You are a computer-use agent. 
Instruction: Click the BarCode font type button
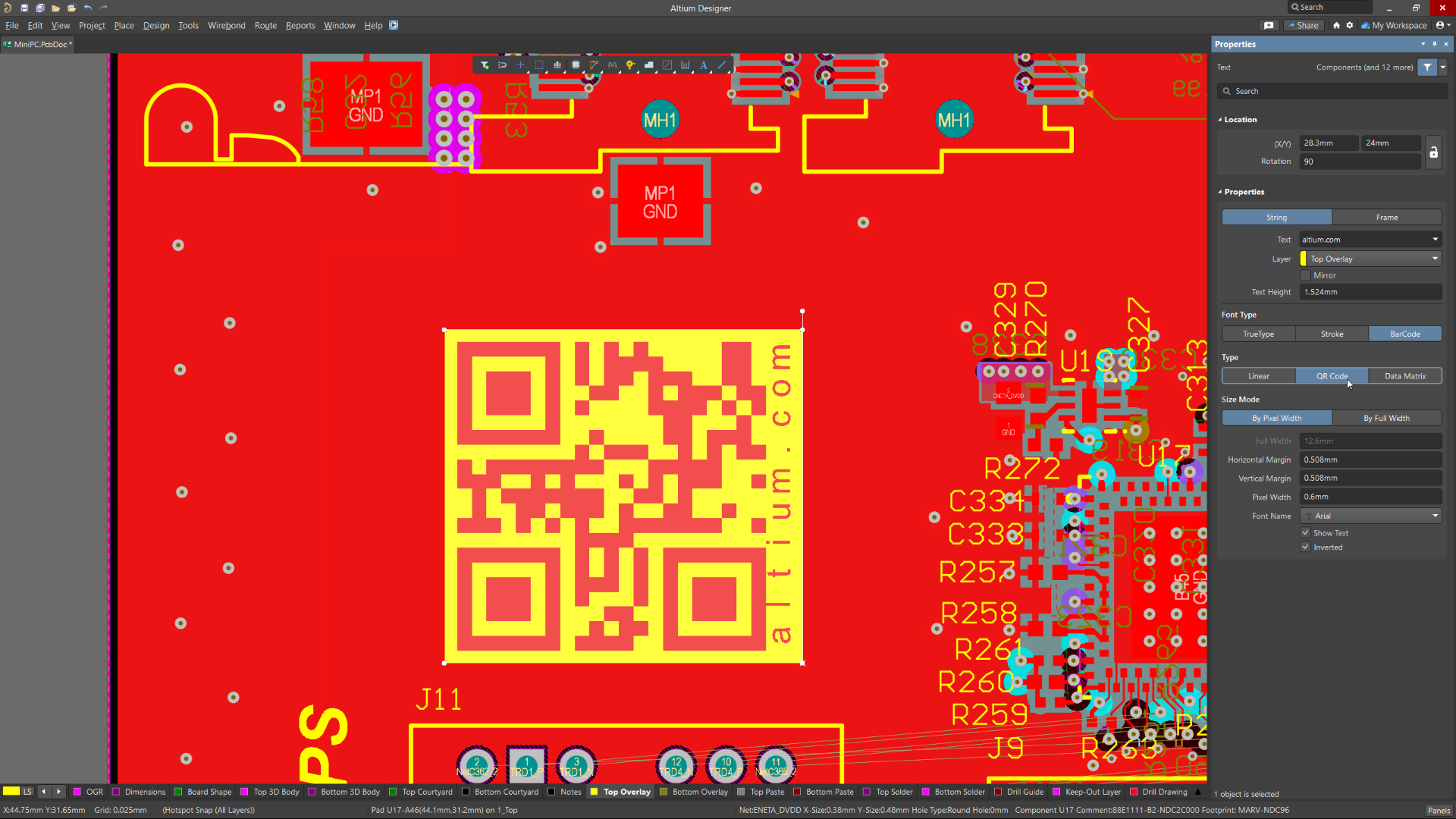click(x=1404, y=334)
